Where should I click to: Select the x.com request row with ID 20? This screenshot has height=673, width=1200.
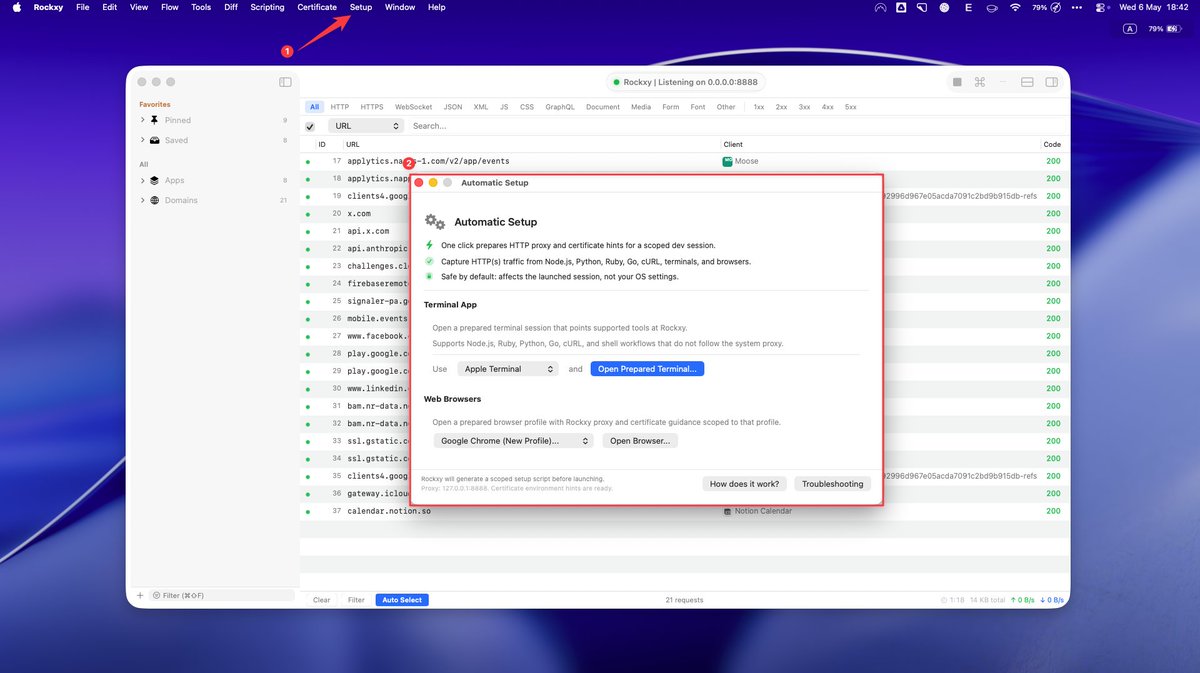pos(685,213)
